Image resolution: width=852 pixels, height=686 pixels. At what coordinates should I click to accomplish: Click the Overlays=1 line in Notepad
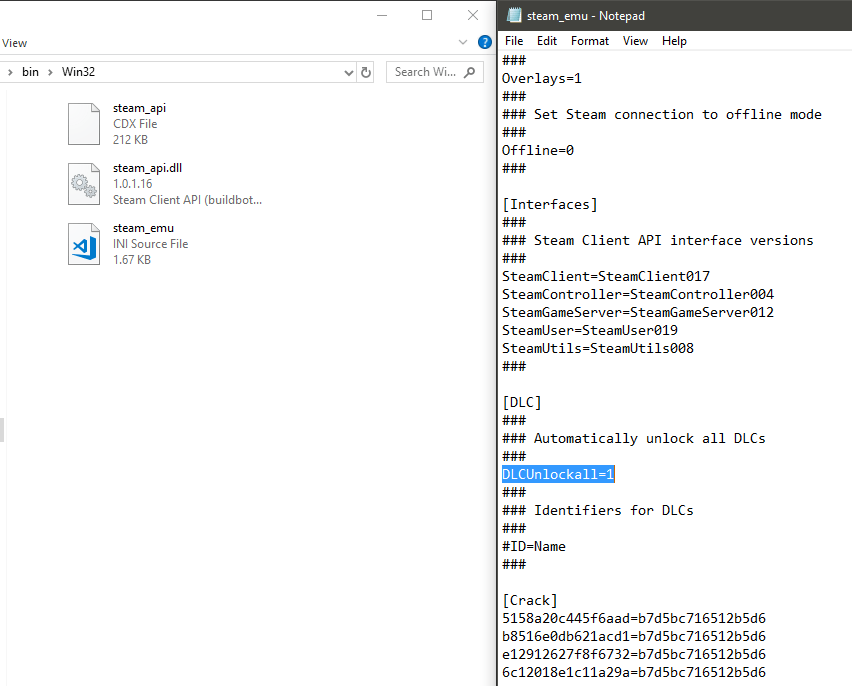coord(542,79)
